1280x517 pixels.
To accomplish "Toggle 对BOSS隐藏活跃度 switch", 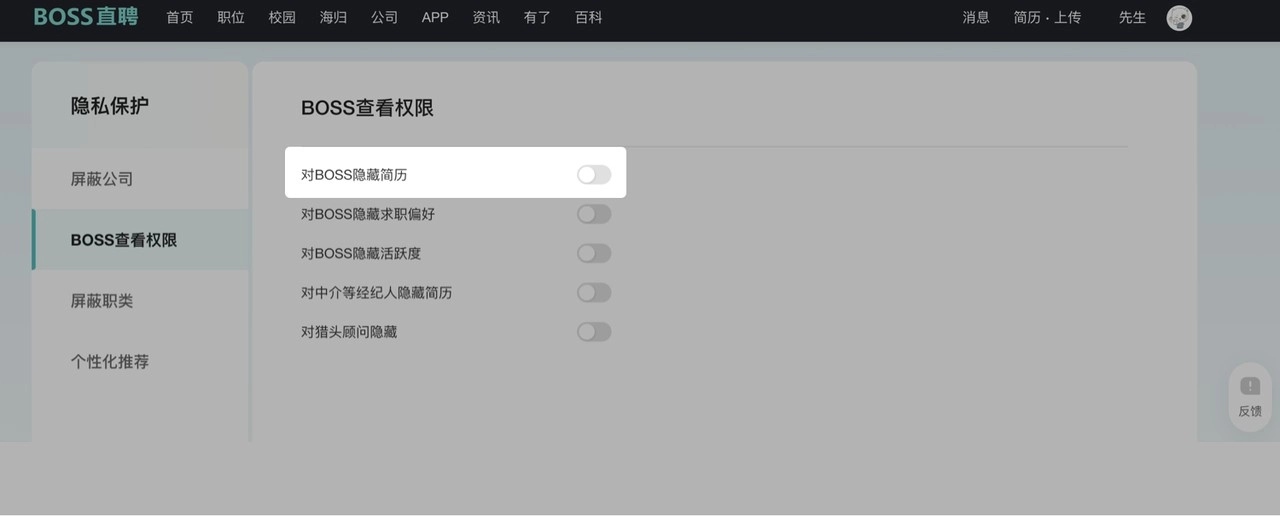I will tap(594, 253).
